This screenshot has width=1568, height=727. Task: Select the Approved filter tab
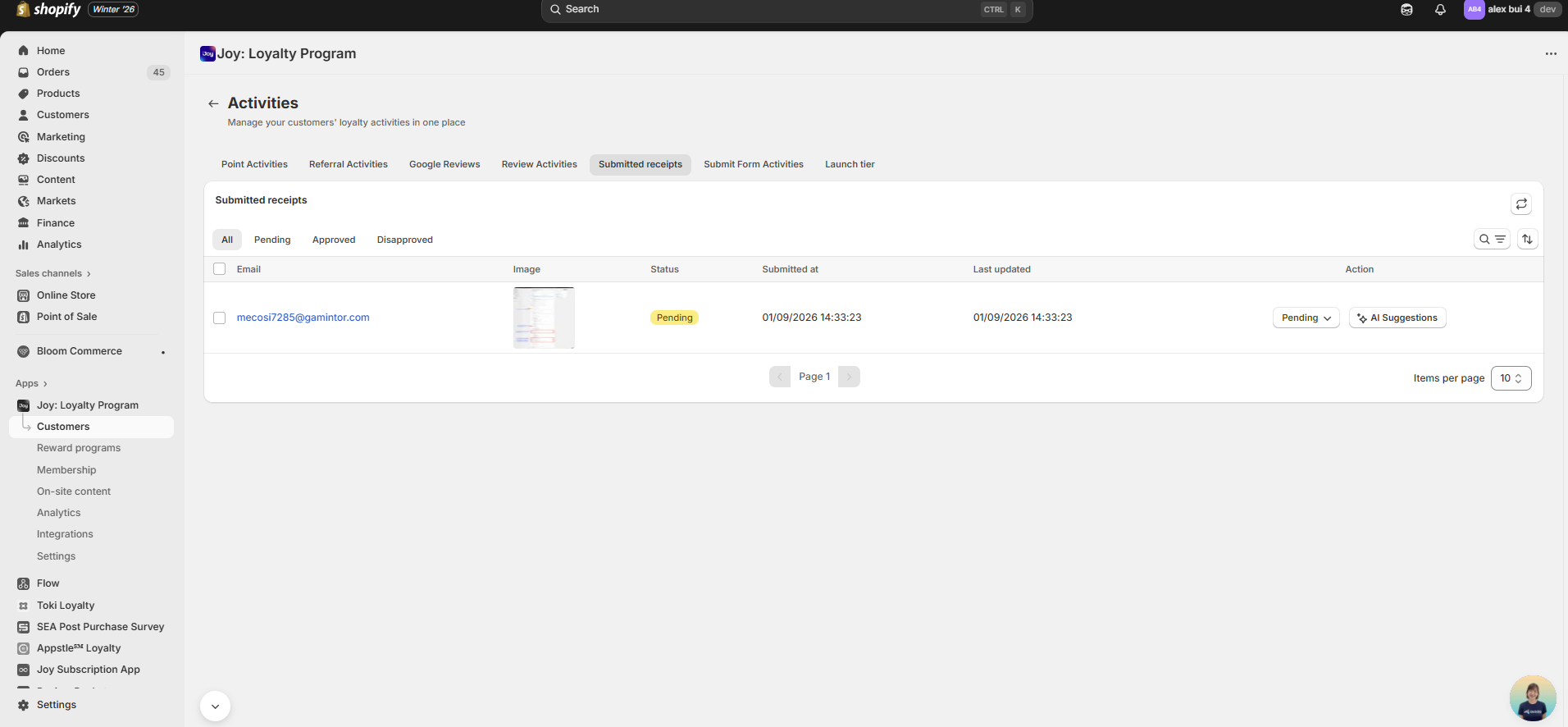click(334, 240)
